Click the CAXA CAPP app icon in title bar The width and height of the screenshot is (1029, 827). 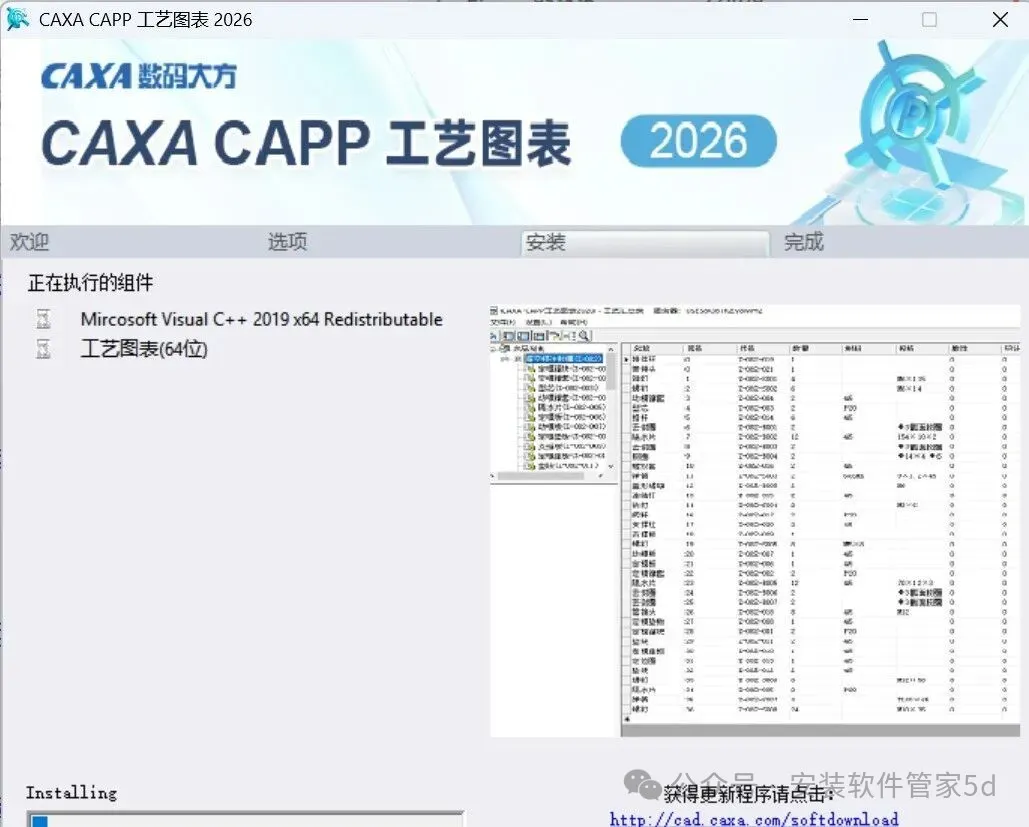(17, 20)
